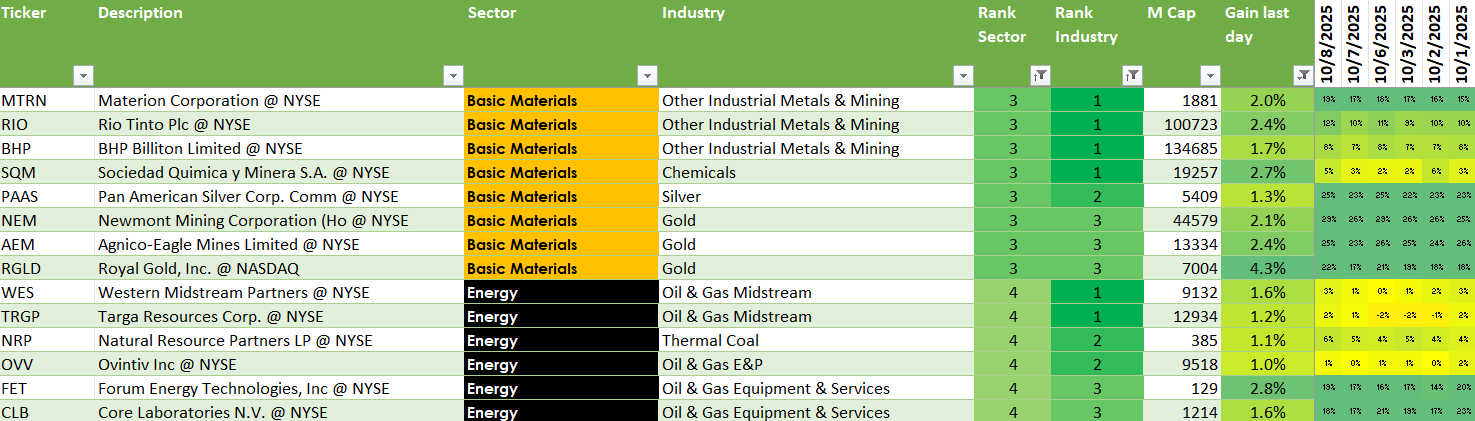
Task: Select M Cap value 385
Action: tap(1182, 340)
